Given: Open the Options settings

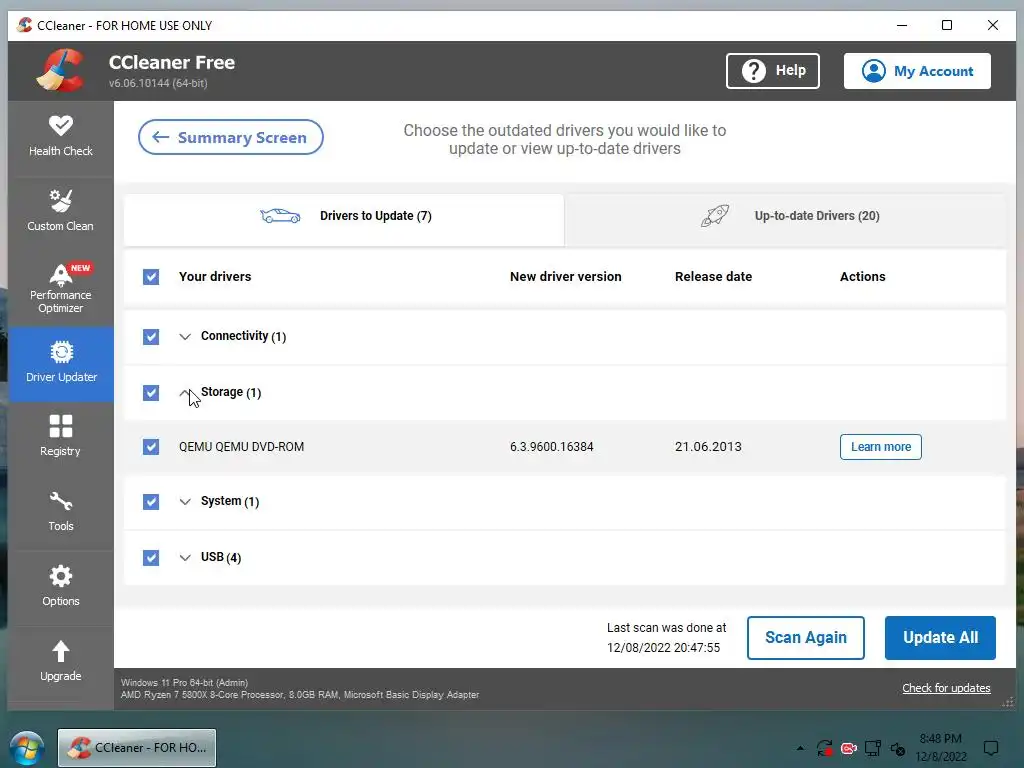Looking at the screenshot, I should pos(61,587).
